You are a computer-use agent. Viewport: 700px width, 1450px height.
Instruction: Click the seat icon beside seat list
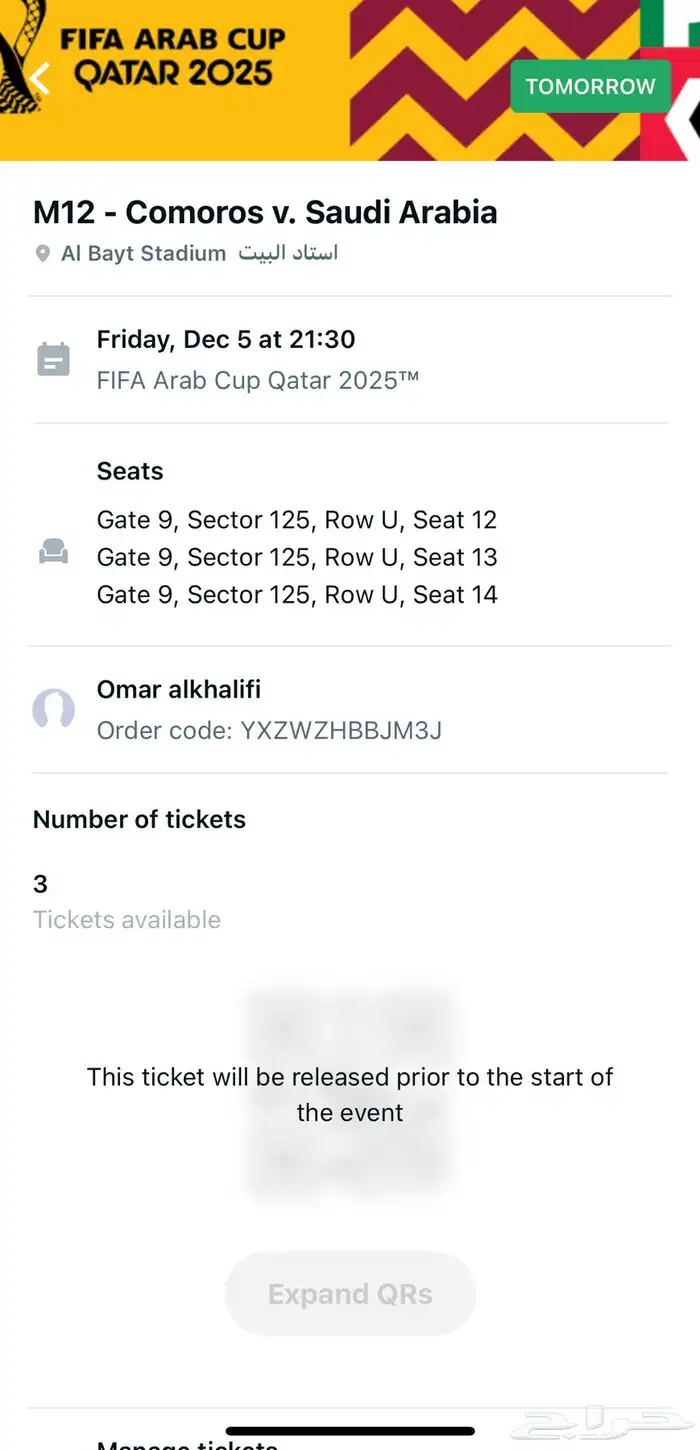(53, 551)
